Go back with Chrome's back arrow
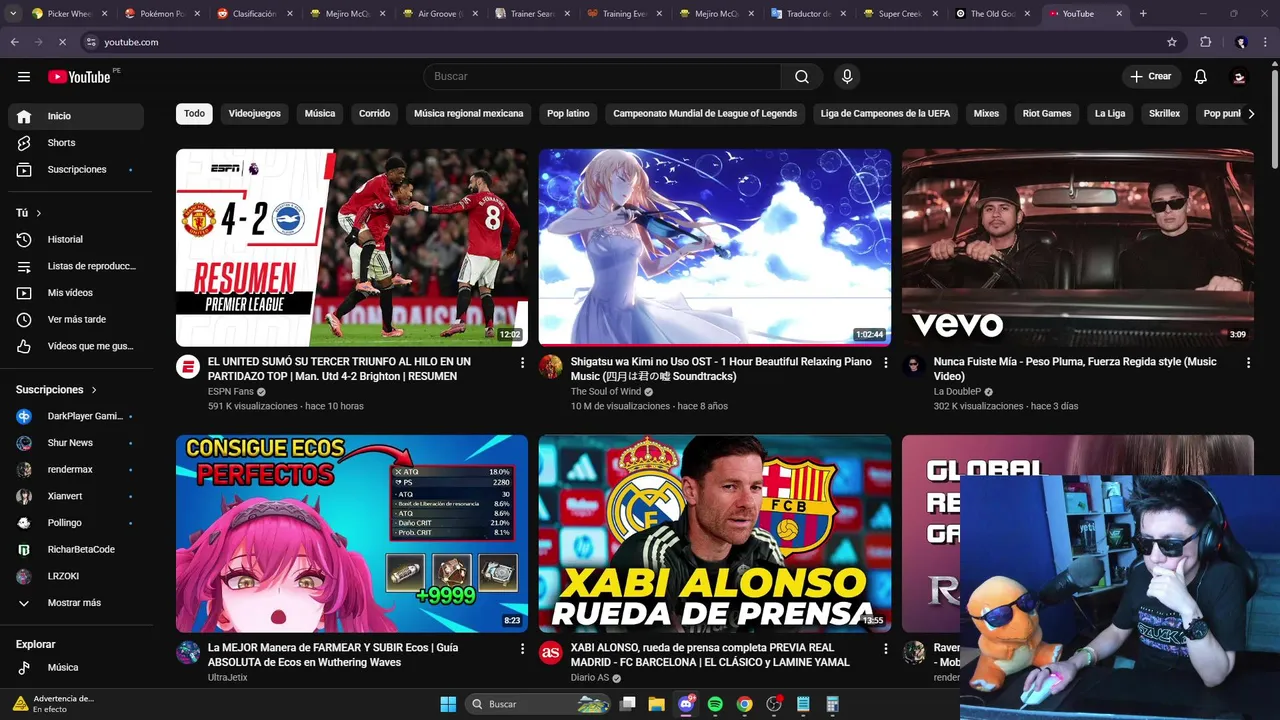This screenshot has width=1280, height=720. 14,42
